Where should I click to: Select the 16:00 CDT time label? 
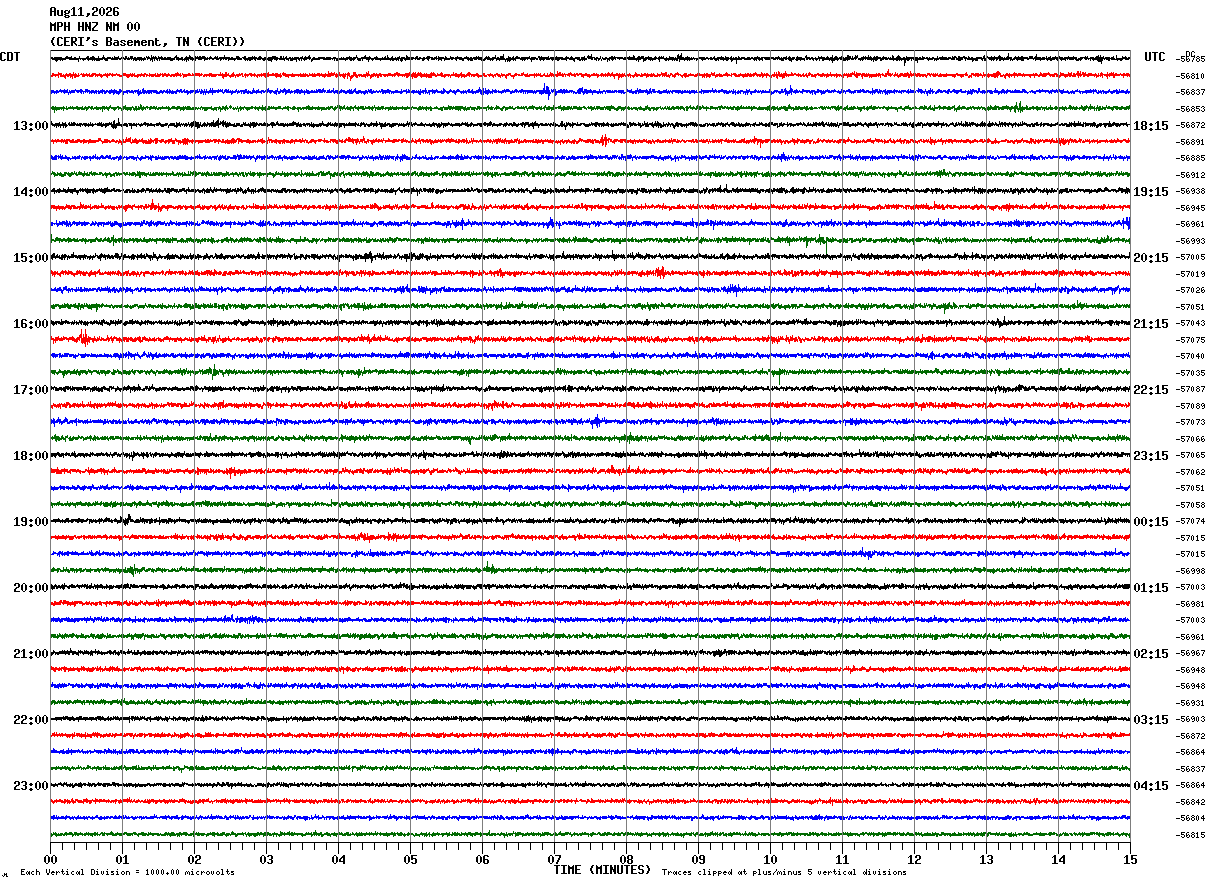point(31,324)
